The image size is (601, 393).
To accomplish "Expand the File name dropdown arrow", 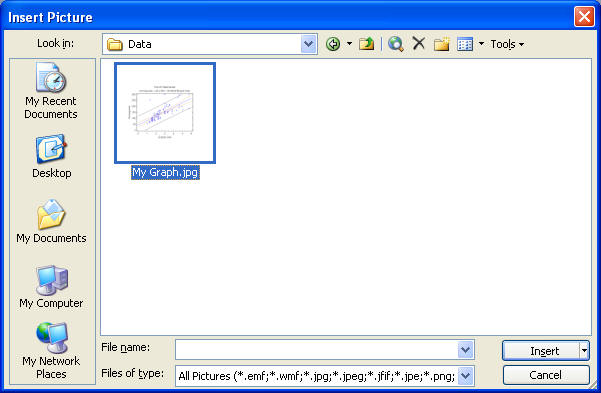I will pos(465,350).
